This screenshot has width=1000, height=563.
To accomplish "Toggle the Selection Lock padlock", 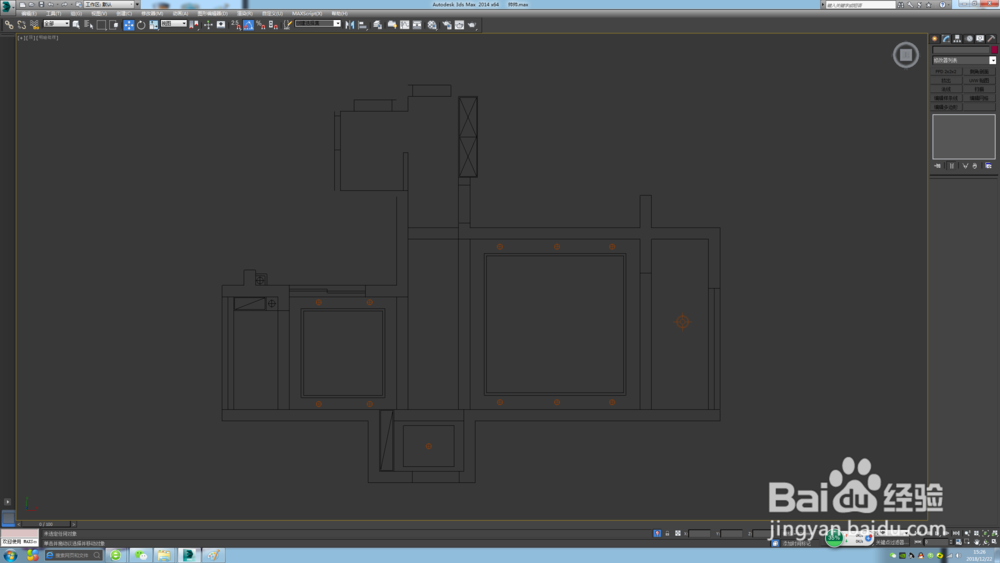I will pyautogui.click(x=667, y=533).
